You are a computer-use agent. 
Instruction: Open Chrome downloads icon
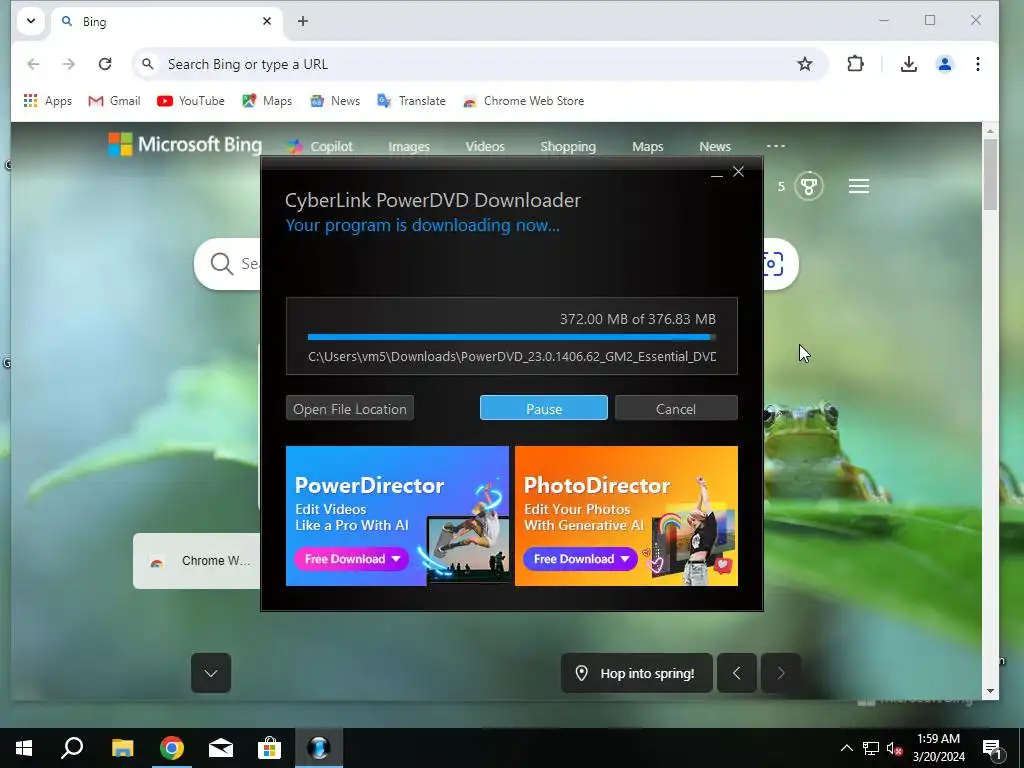click(x=908, y=64)
